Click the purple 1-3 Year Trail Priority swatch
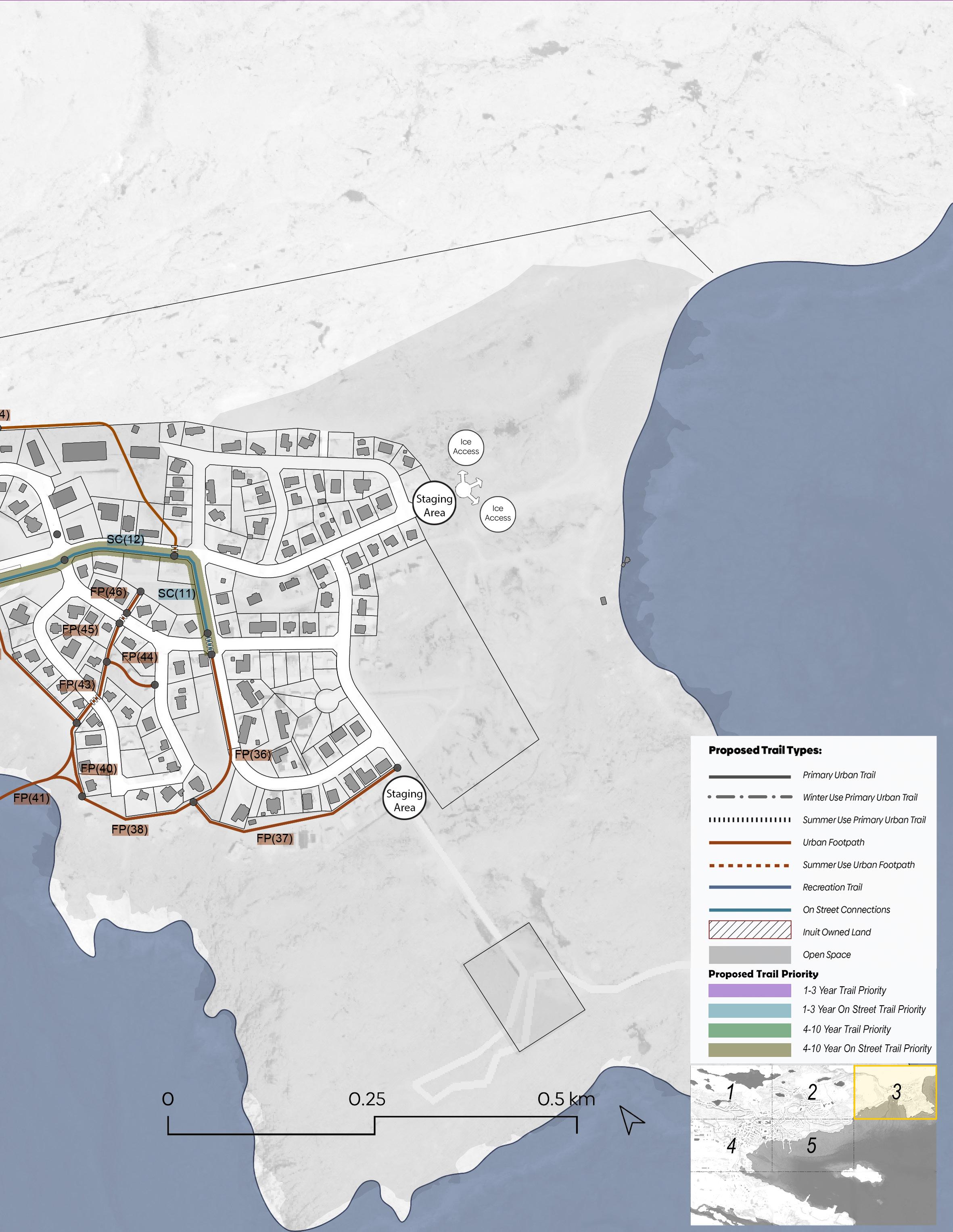This screenshot has height=1232, width=953. pyautogui.click(x=749, y=991)
